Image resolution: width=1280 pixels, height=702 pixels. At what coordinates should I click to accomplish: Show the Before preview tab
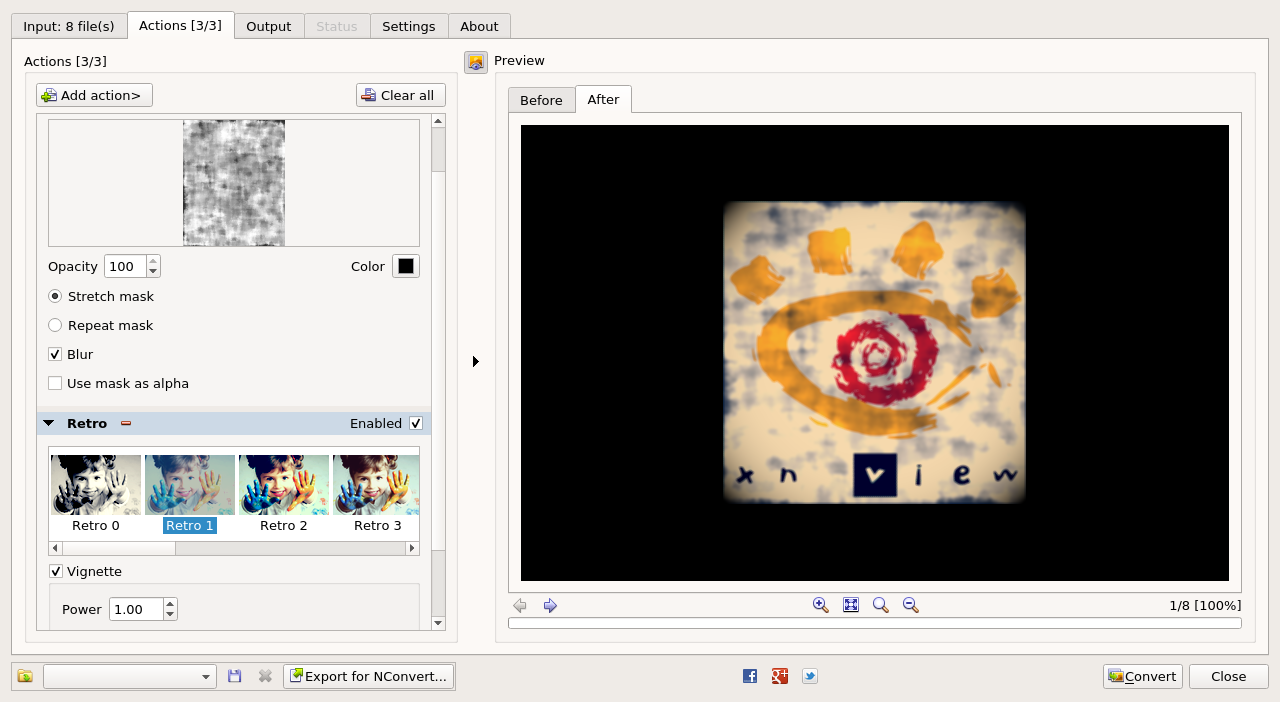click(541, 100)
